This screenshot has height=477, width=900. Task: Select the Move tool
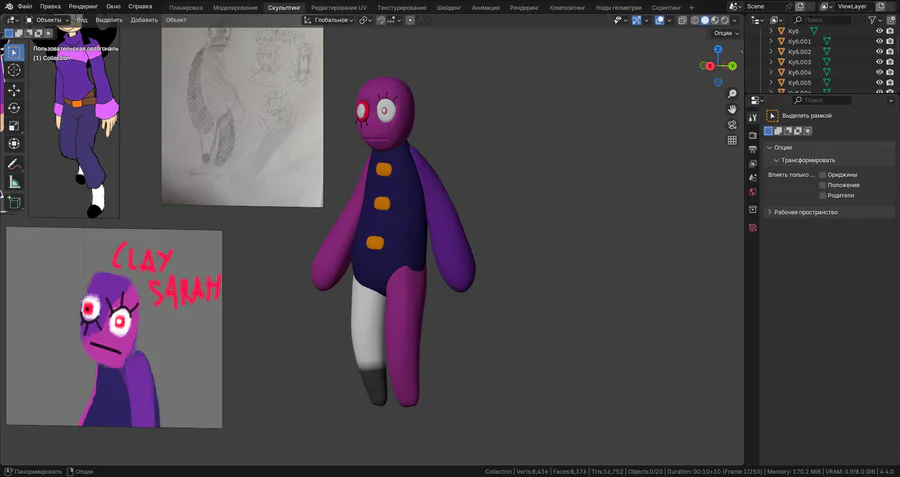point(14,91)
